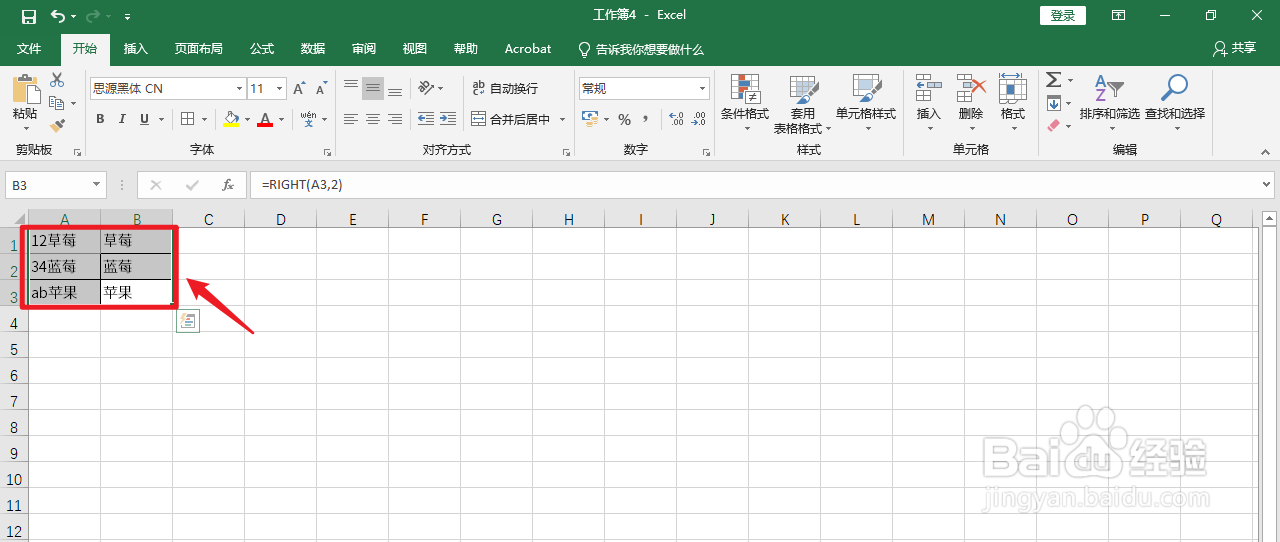1280x542 pixels.
Task: Apply yellow fill color bucket
Action: (232, 119)
